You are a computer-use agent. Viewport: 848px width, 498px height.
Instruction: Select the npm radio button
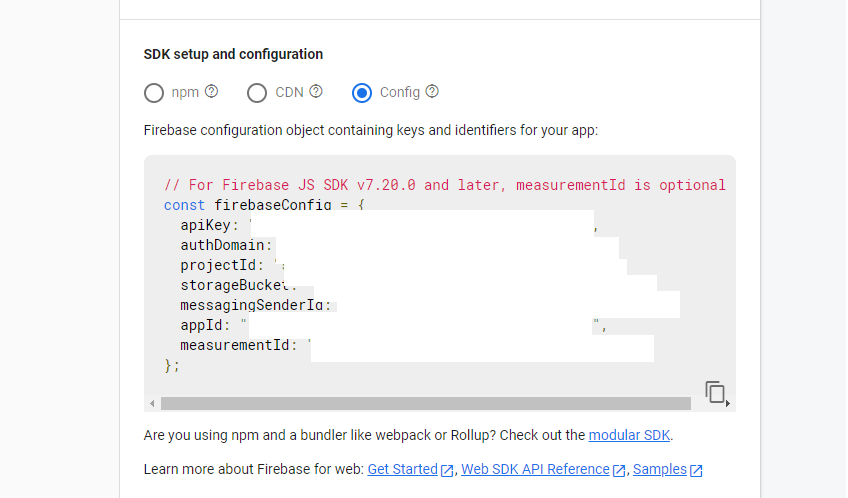[x=154, y=93]
